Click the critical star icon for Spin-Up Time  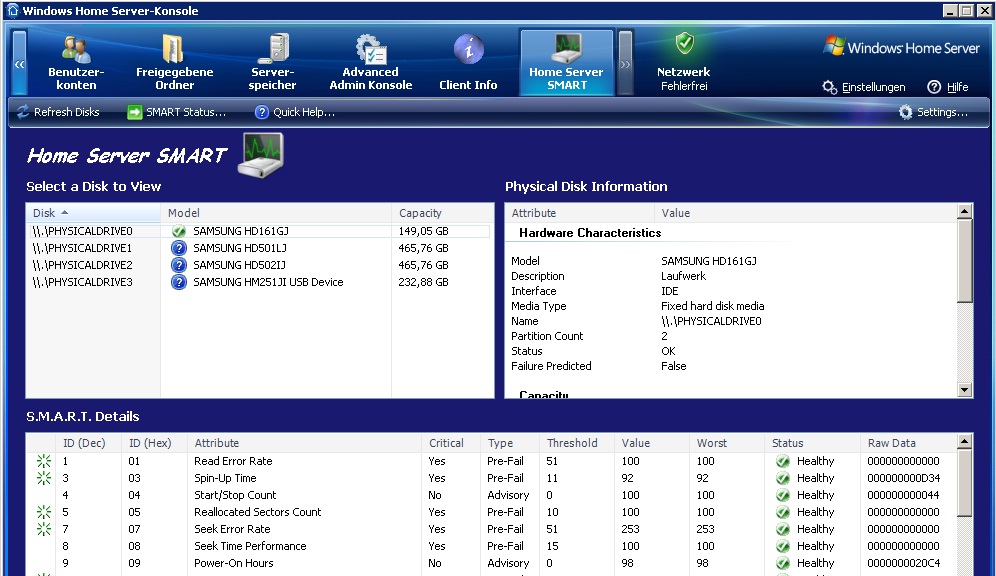tap(43, 478)
